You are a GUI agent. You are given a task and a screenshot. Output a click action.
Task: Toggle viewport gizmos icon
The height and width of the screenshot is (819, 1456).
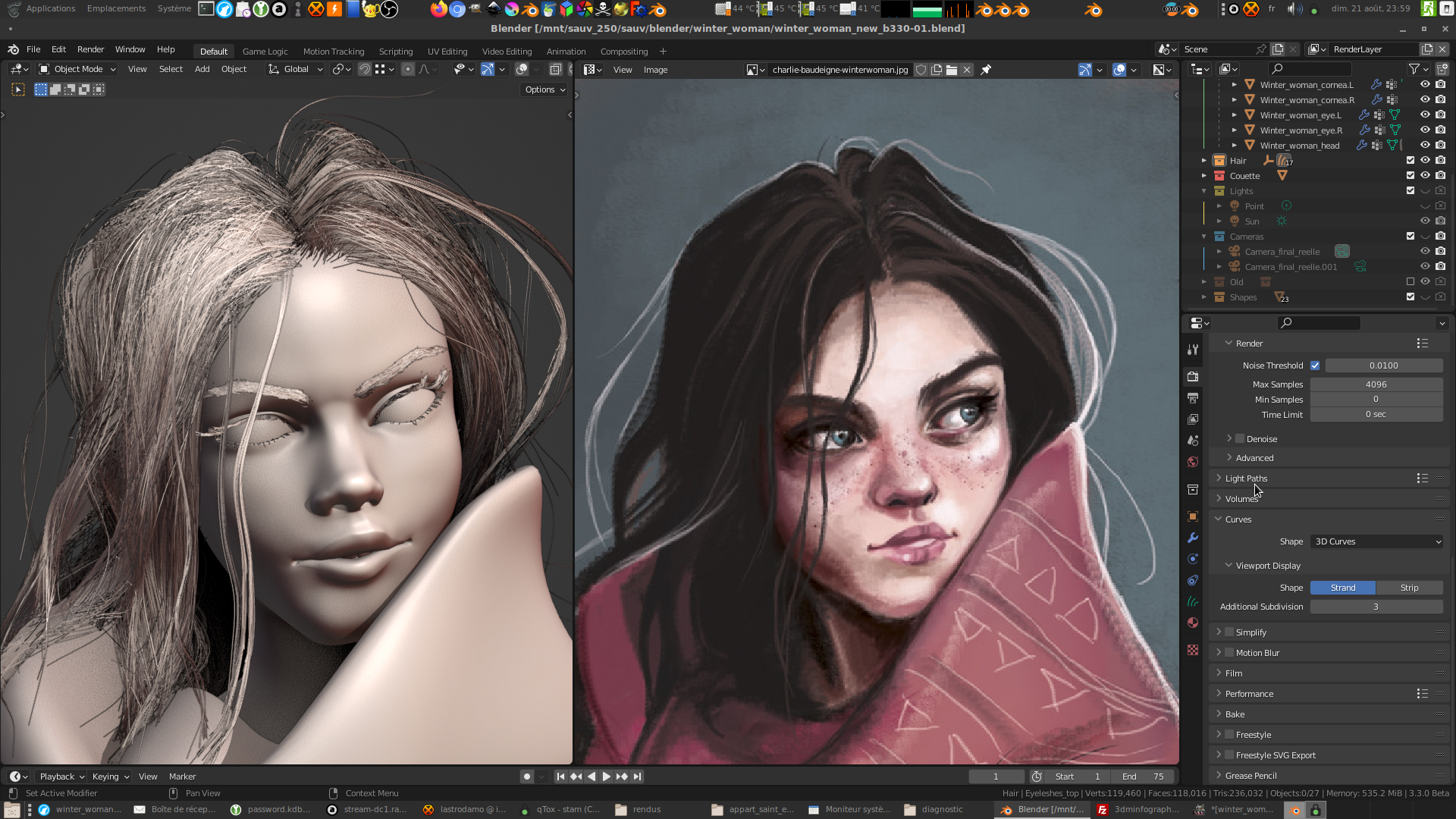click(488, 69)
